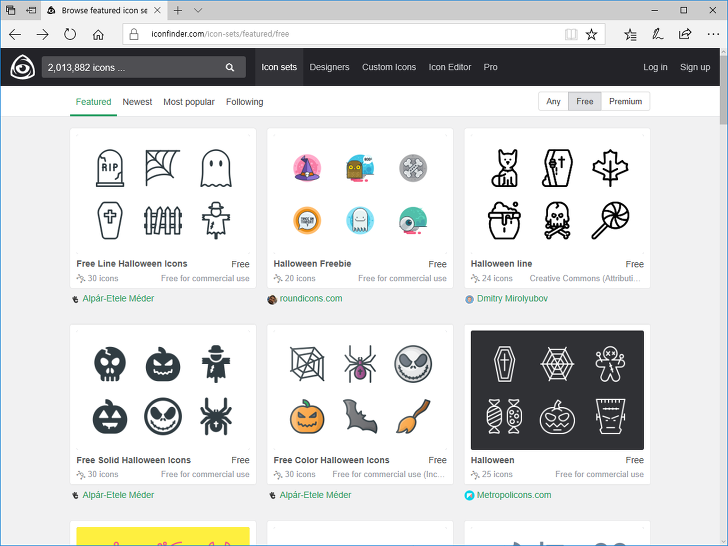This screenshot has width=728, height=546.
Task: Click the tabs you've set aside icon
Action: point(11,10)
